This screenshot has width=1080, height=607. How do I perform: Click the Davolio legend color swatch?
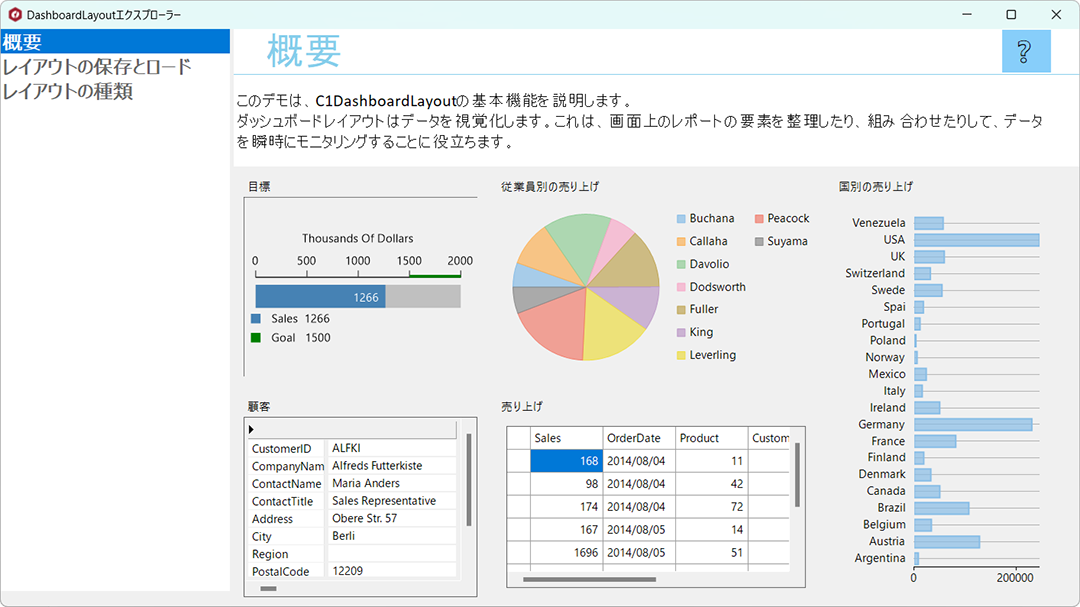pos(681,265)
